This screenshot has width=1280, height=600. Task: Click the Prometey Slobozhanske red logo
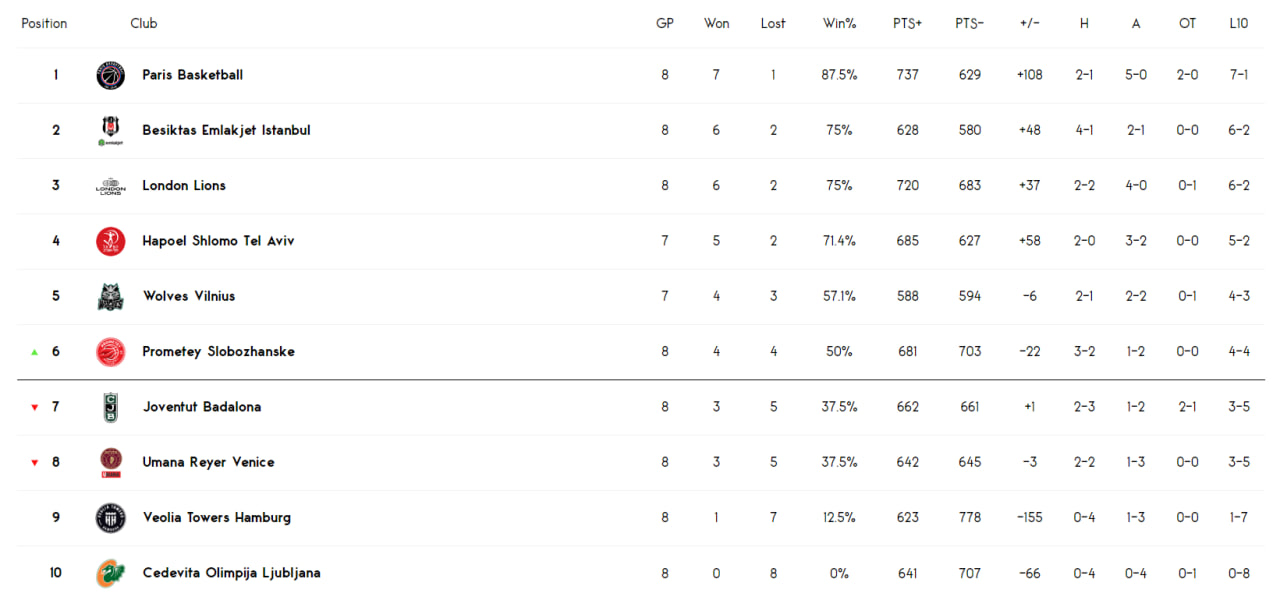[111, 352]
